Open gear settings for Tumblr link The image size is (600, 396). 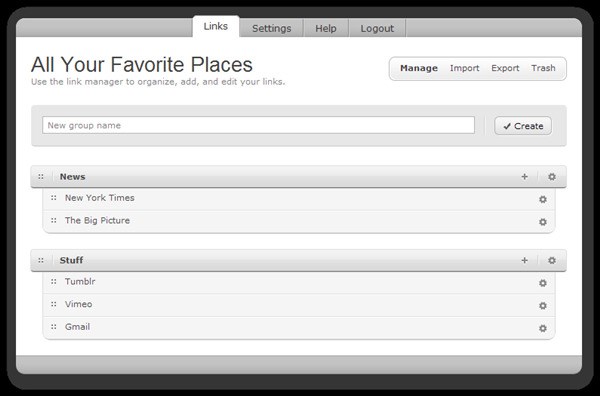click(x=543, y=283)
